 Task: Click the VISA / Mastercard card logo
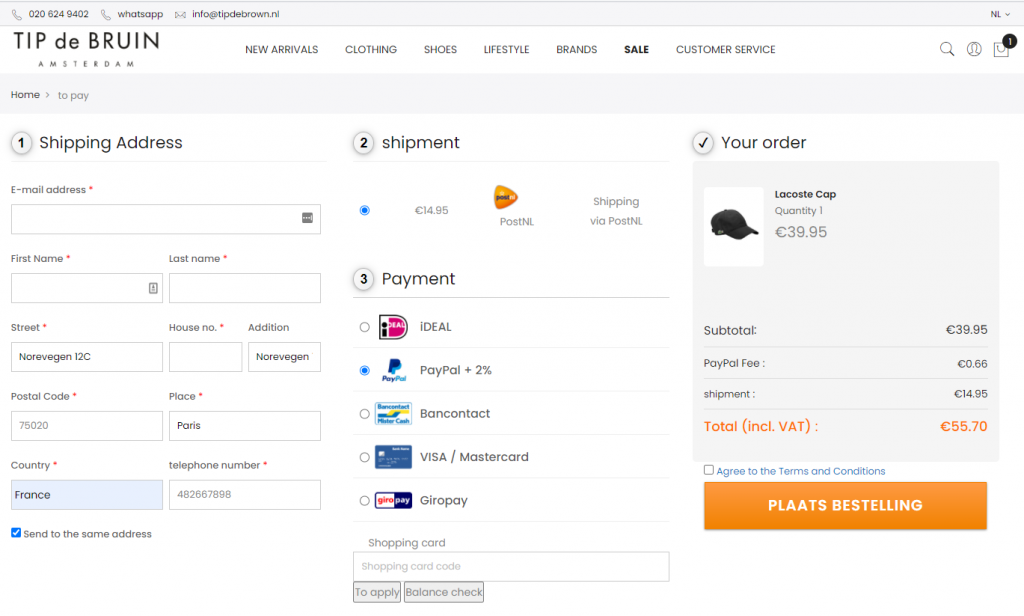click(x=393, y=457)
